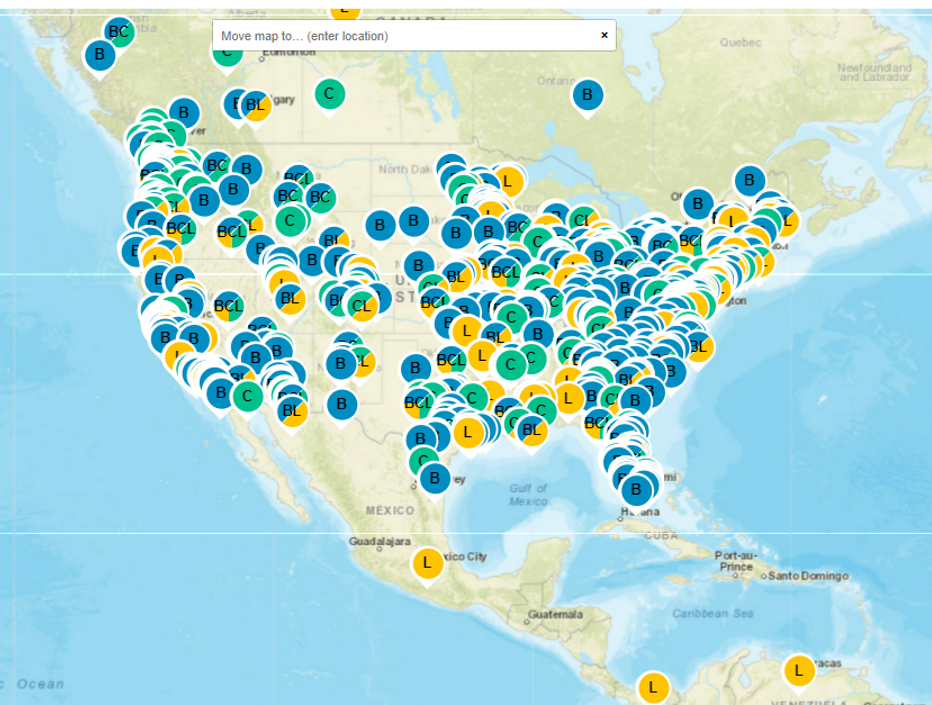Open the blue B marker at Texas's southern tip

434,478
